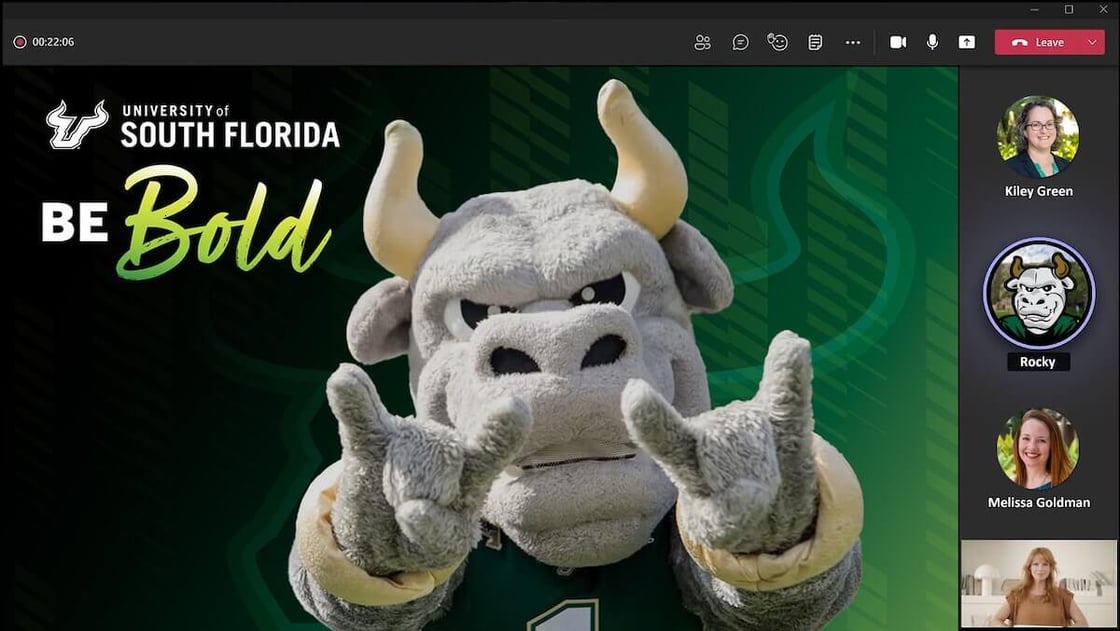The height and width of the screenshot is (631, 1120).
Task: Open the reactions emoji menu
Action: 777,42
